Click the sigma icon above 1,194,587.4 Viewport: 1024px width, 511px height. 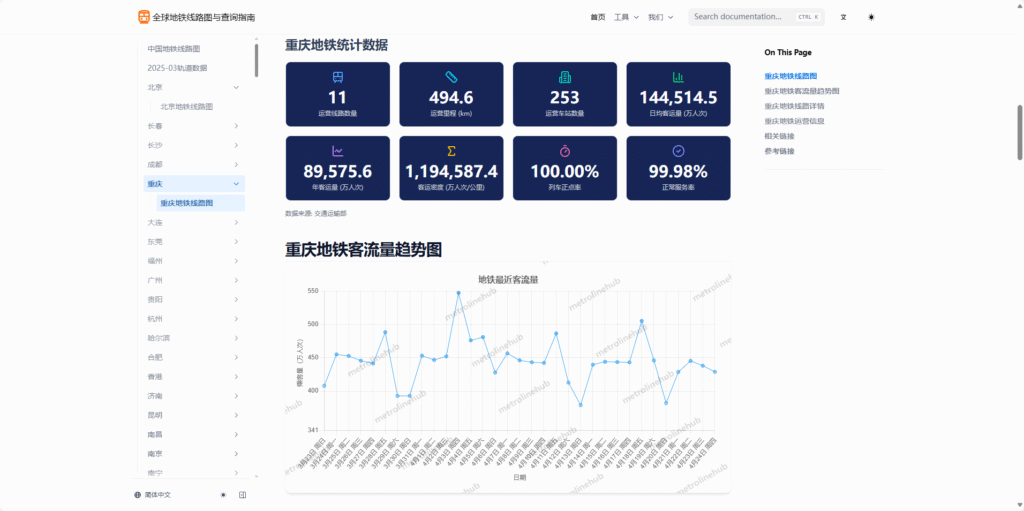[451, 151]
